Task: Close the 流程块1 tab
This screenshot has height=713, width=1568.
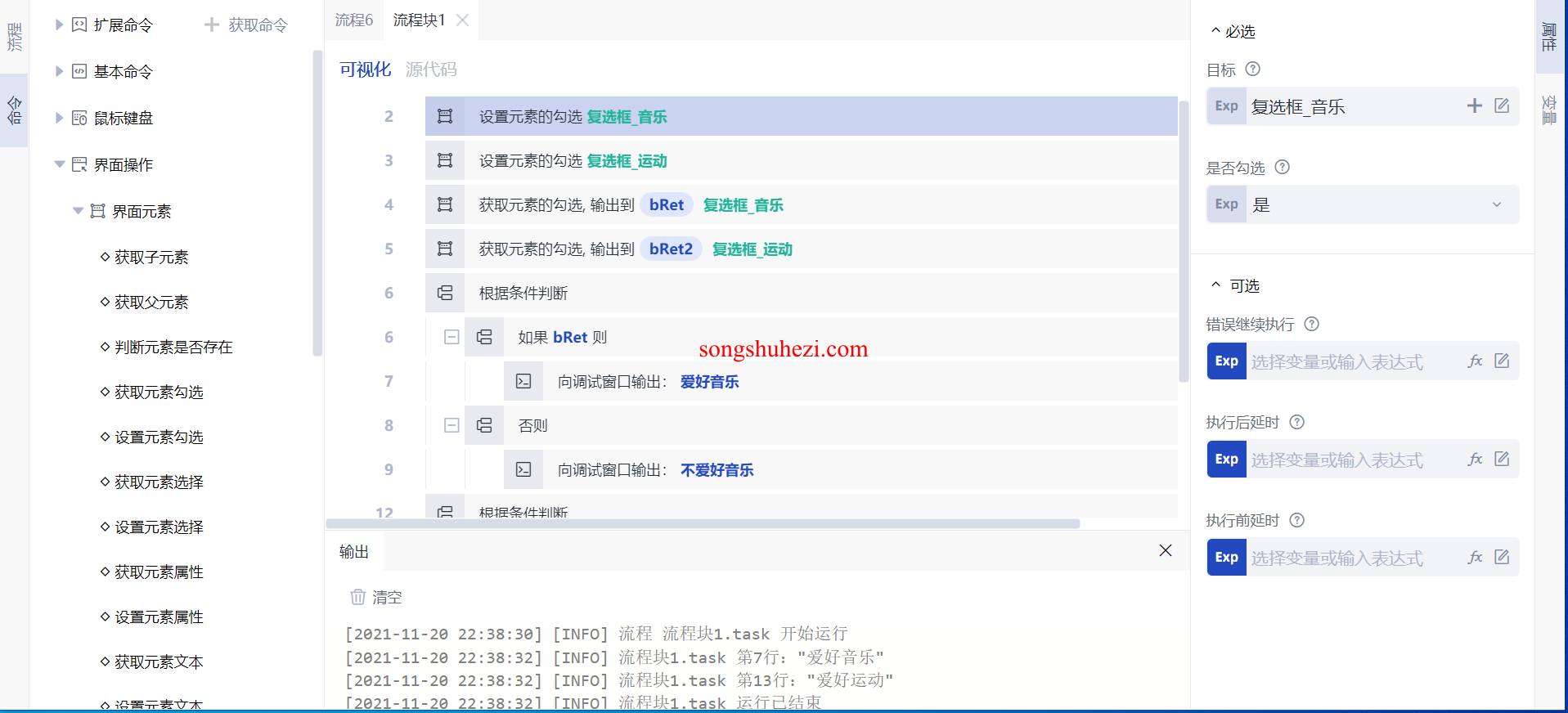Action: point(463,20)
